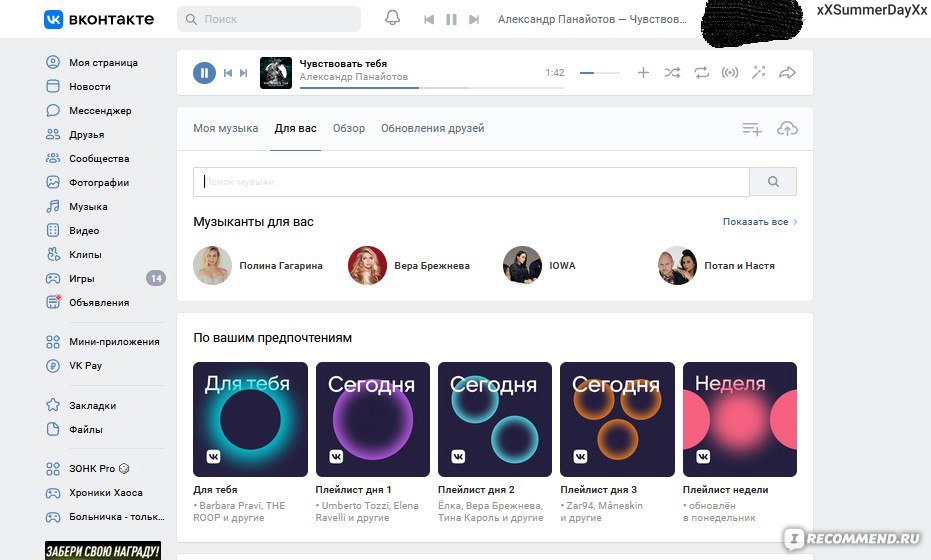Open the Плейлист дня 1 cover

373,419
